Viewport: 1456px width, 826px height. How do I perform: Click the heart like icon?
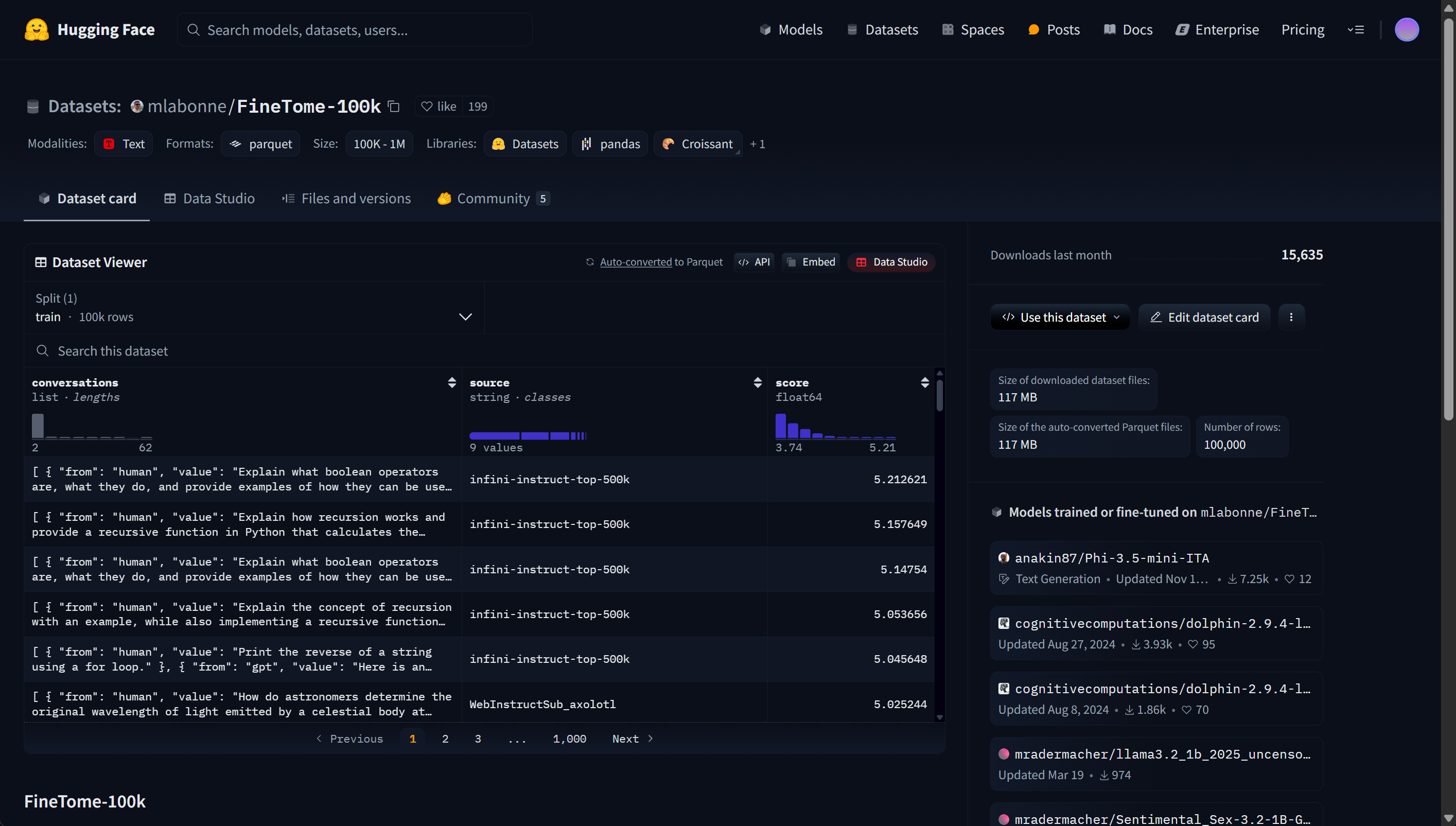pyautogui.click(x=427, y=106)
